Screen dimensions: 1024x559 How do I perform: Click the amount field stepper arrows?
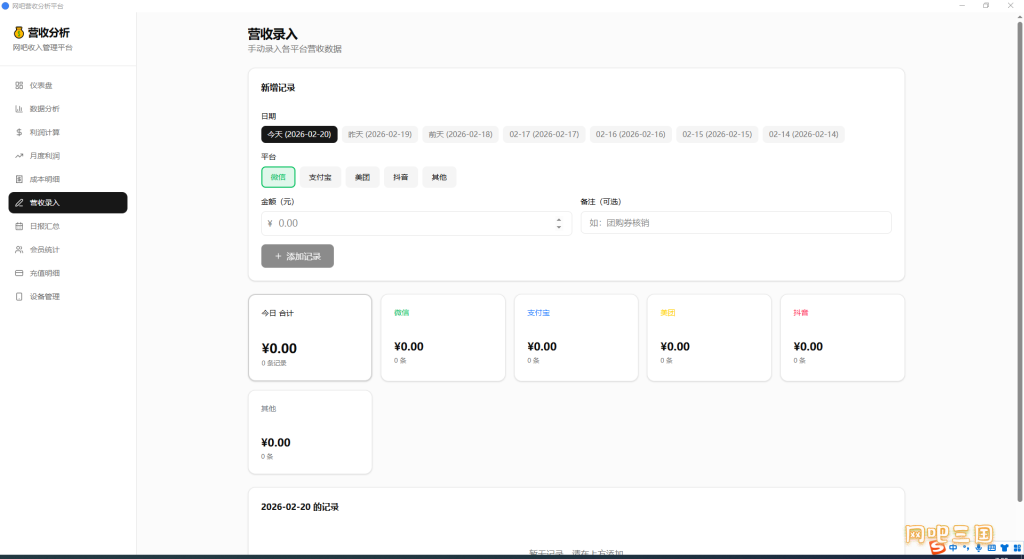pos(559,223)
